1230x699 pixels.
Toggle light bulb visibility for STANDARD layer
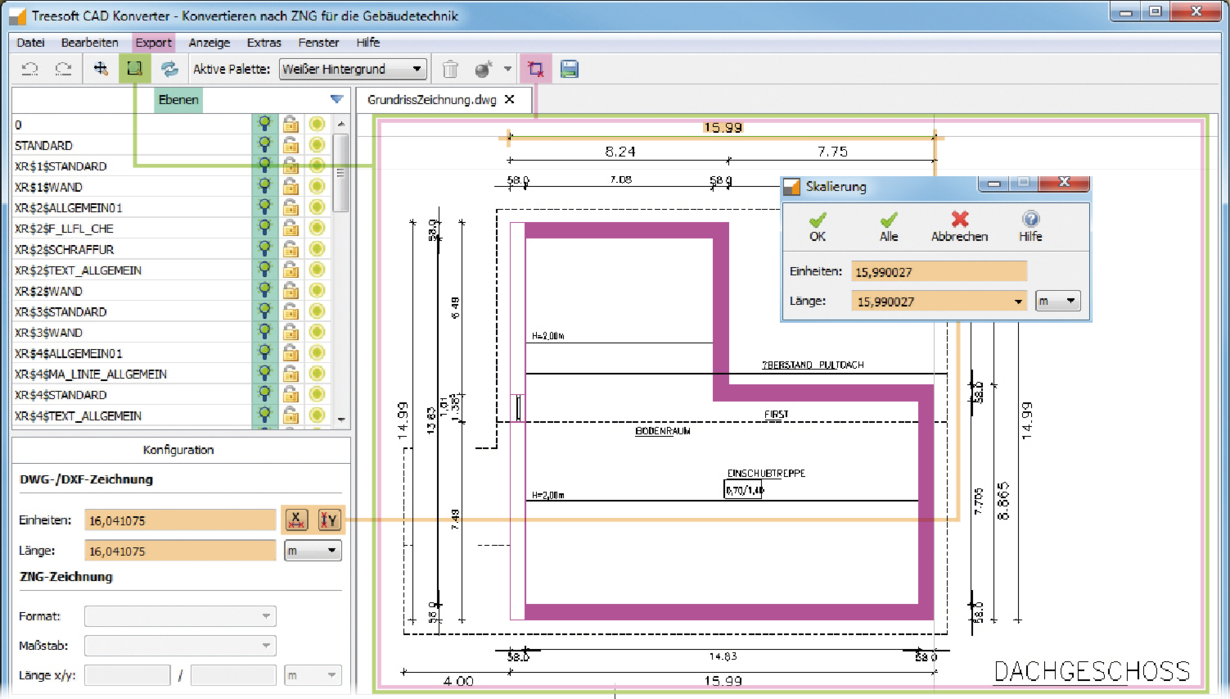point(264,145)
